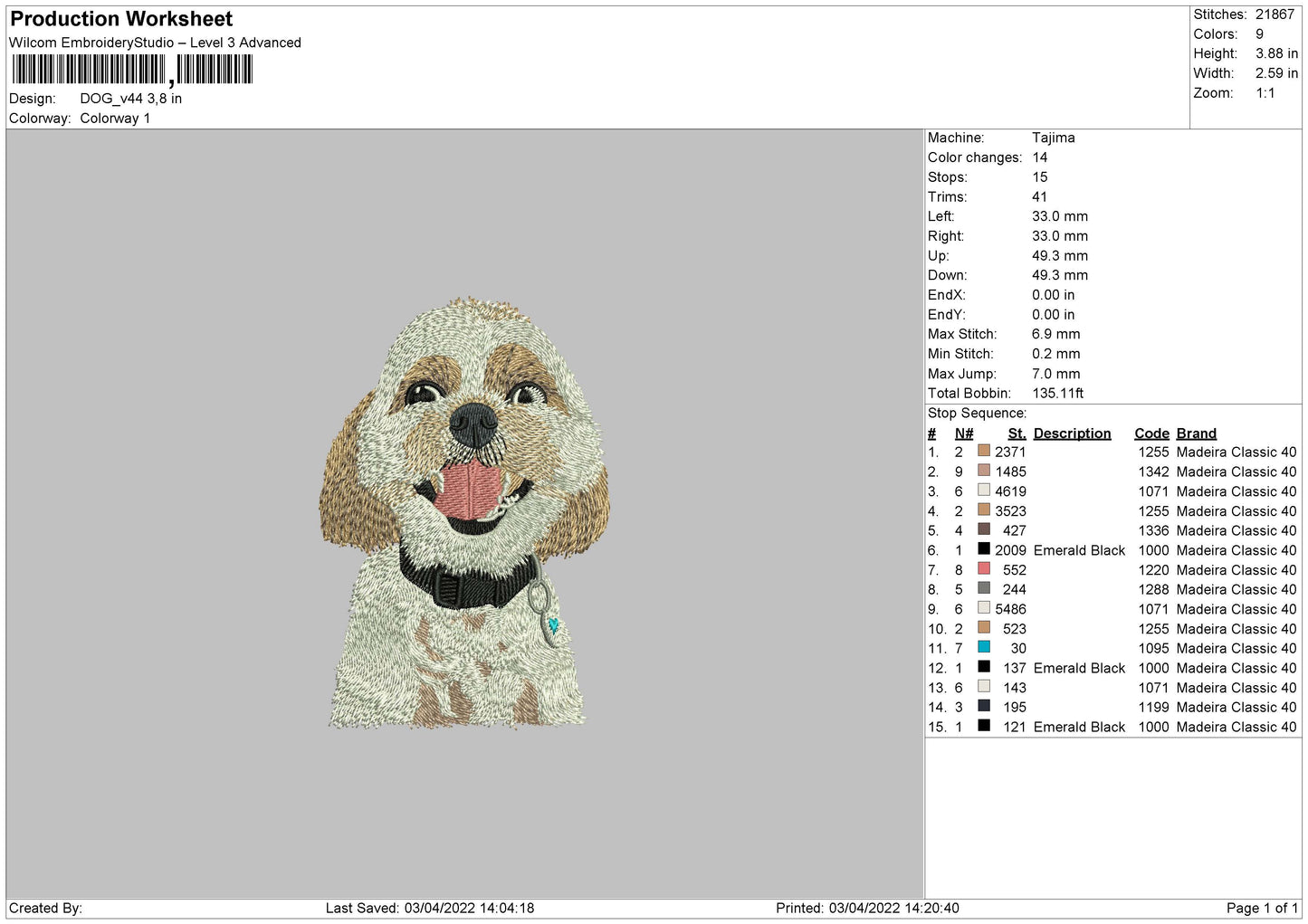
Task: Click design name 'DOG_v44 3,8 in'
Action: [131, 99]
